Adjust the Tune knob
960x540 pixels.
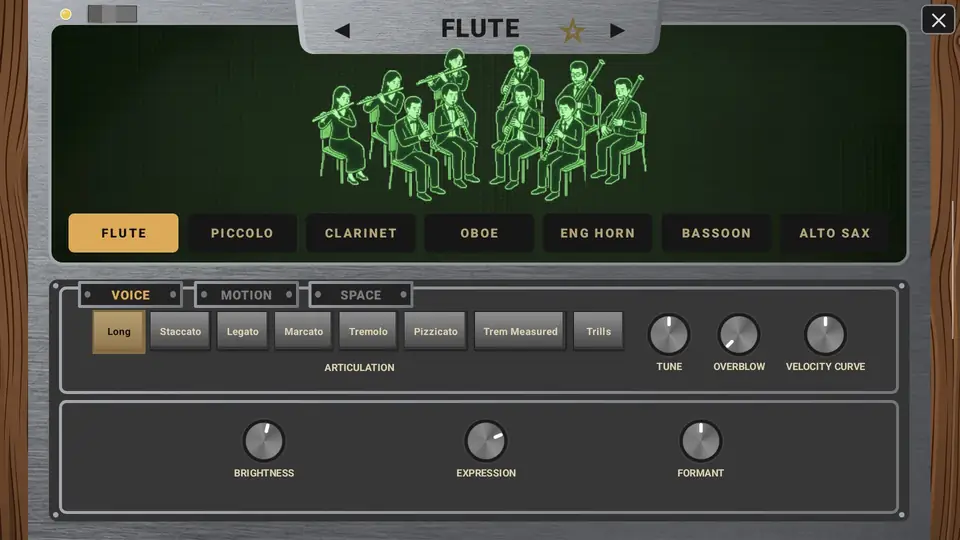pyautogui.click(x=669, y=334)
